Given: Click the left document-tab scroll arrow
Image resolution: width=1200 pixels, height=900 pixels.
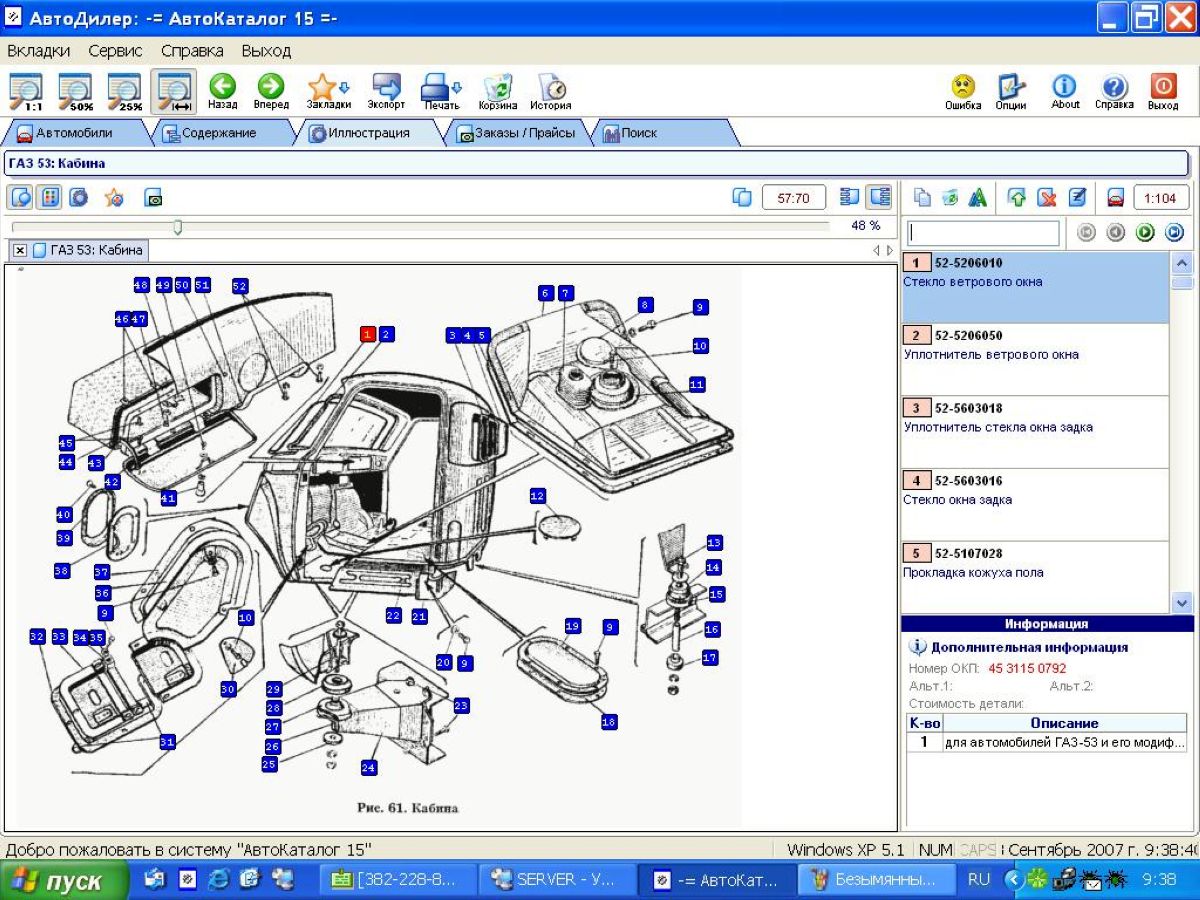Looking at the screenshot, I should tap(877, 250).
